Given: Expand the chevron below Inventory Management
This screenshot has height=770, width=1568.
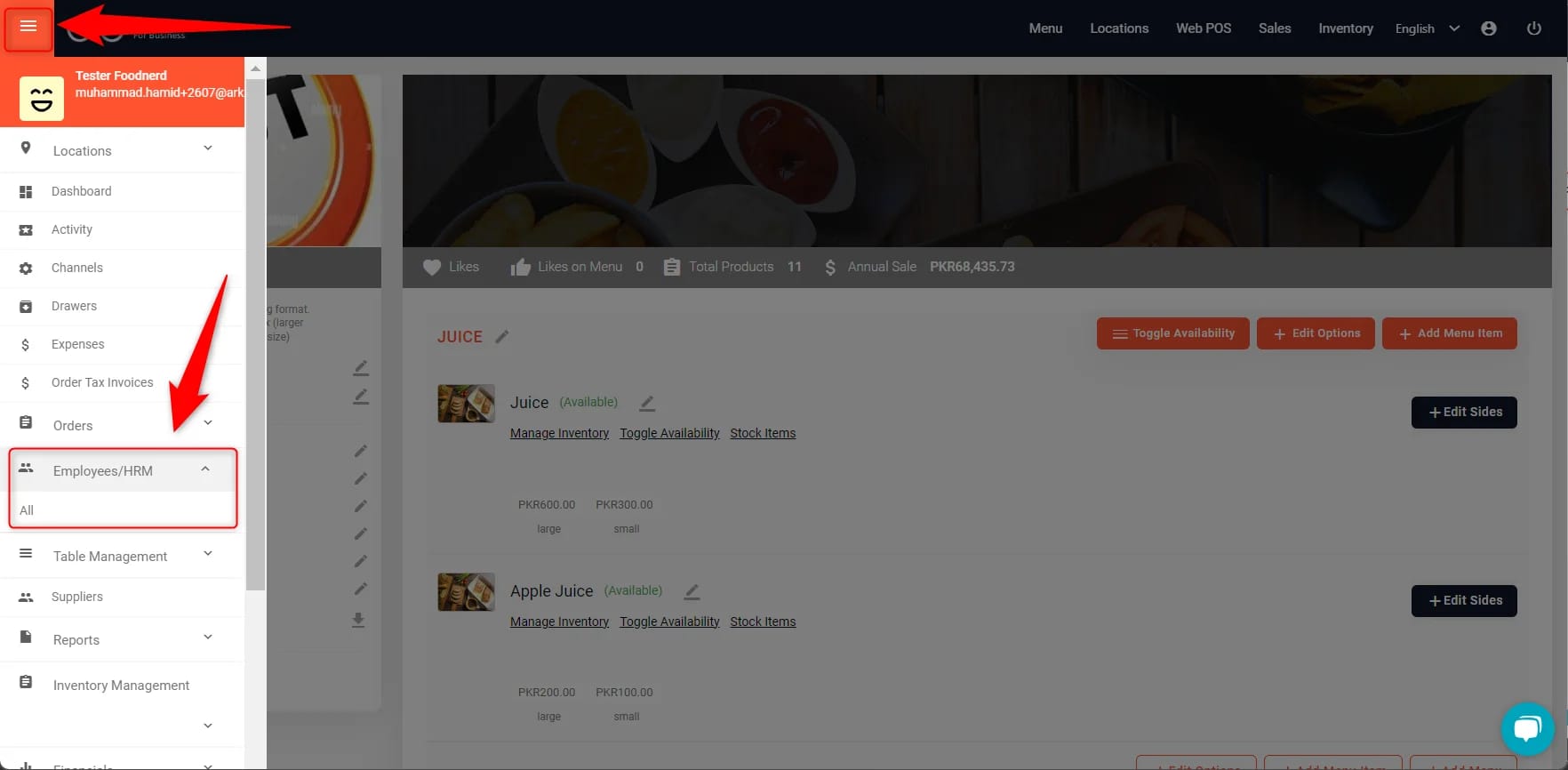Looking at the screenshot, I should click(x=208, y=726).
